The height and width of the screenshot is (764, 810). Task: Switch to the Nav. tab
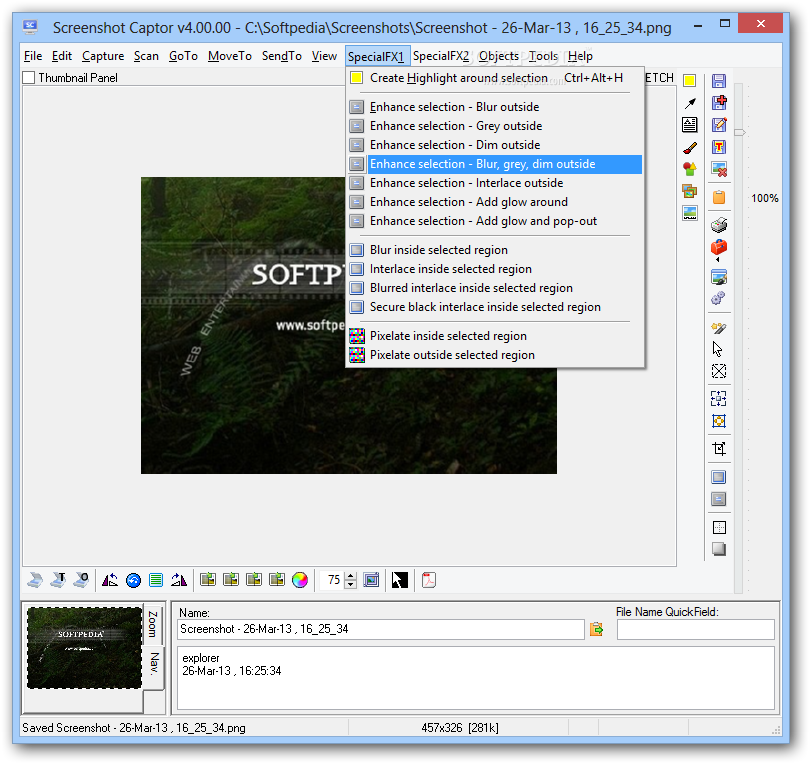pyautogui.click(x=153, y=665)
